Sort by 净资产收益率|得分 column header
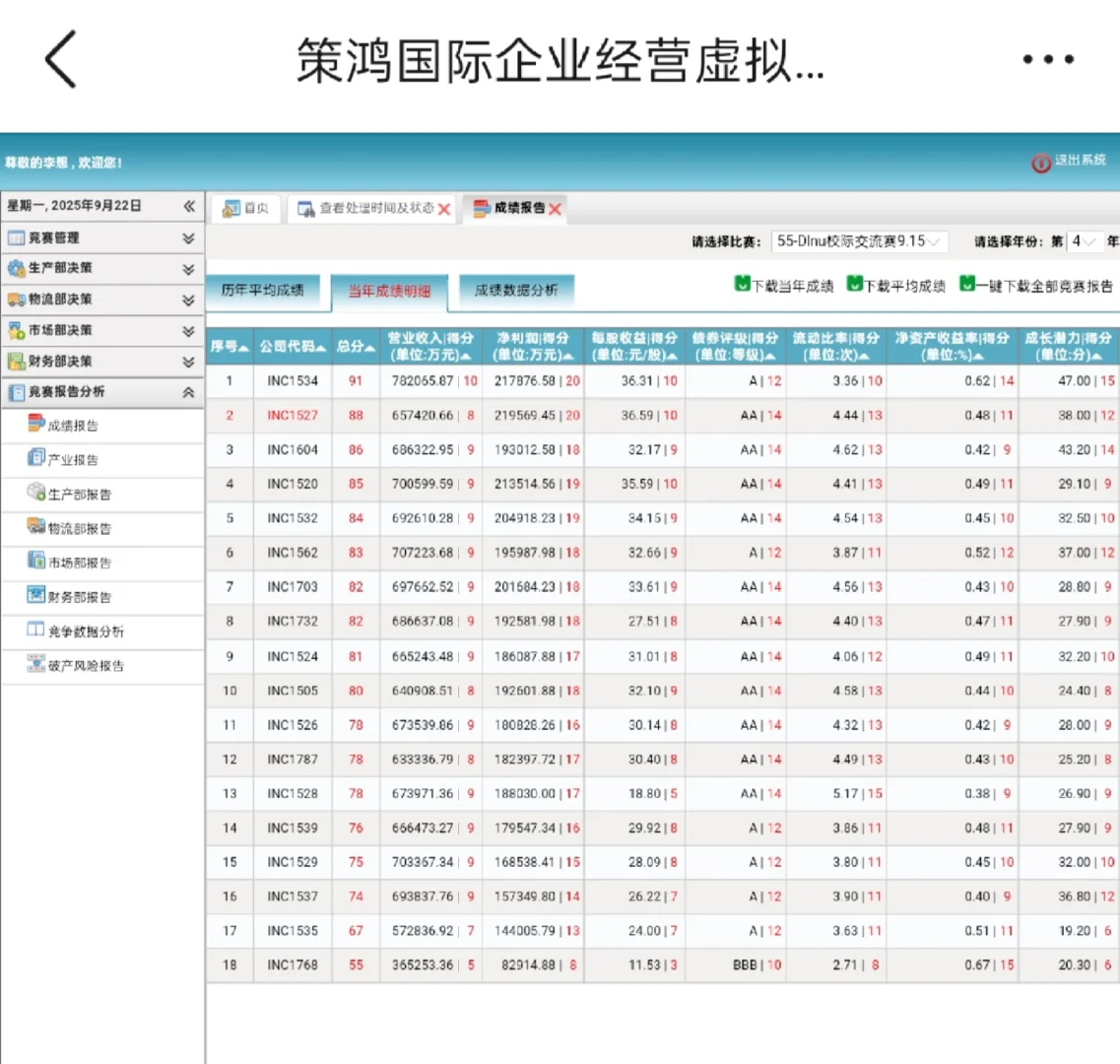The image size is (1120, 1064). click(x=953, y=347)
